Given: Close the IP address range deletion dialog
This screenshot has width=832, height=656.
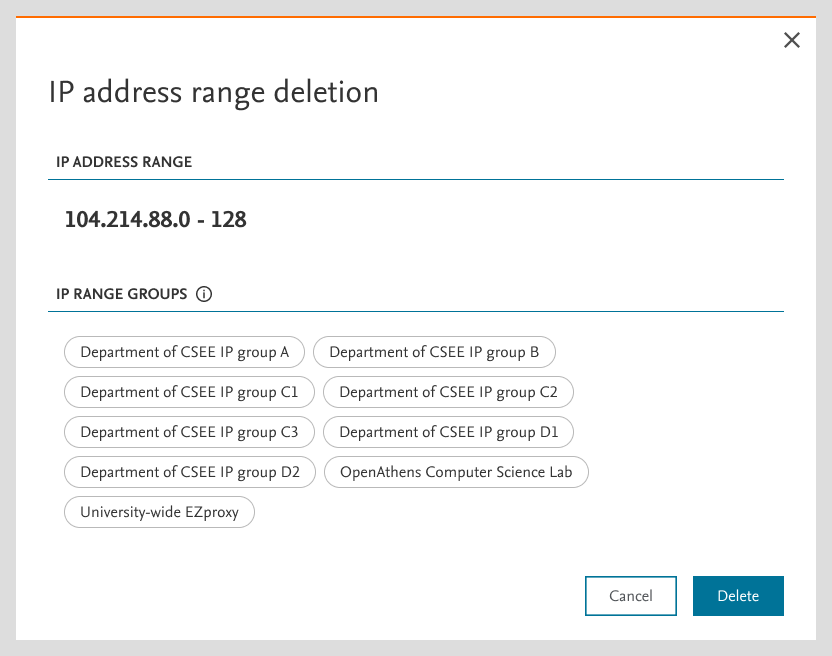Looking at the screenshot, I should (x=792, y=40).
